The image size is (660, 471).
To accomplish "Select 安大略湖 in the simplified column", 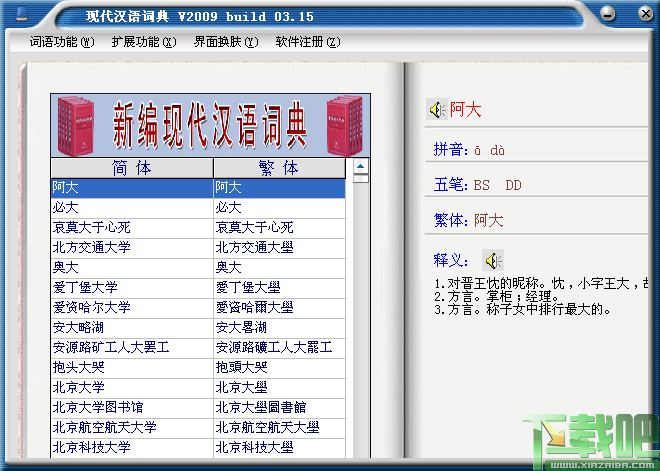I will point(132,328).
